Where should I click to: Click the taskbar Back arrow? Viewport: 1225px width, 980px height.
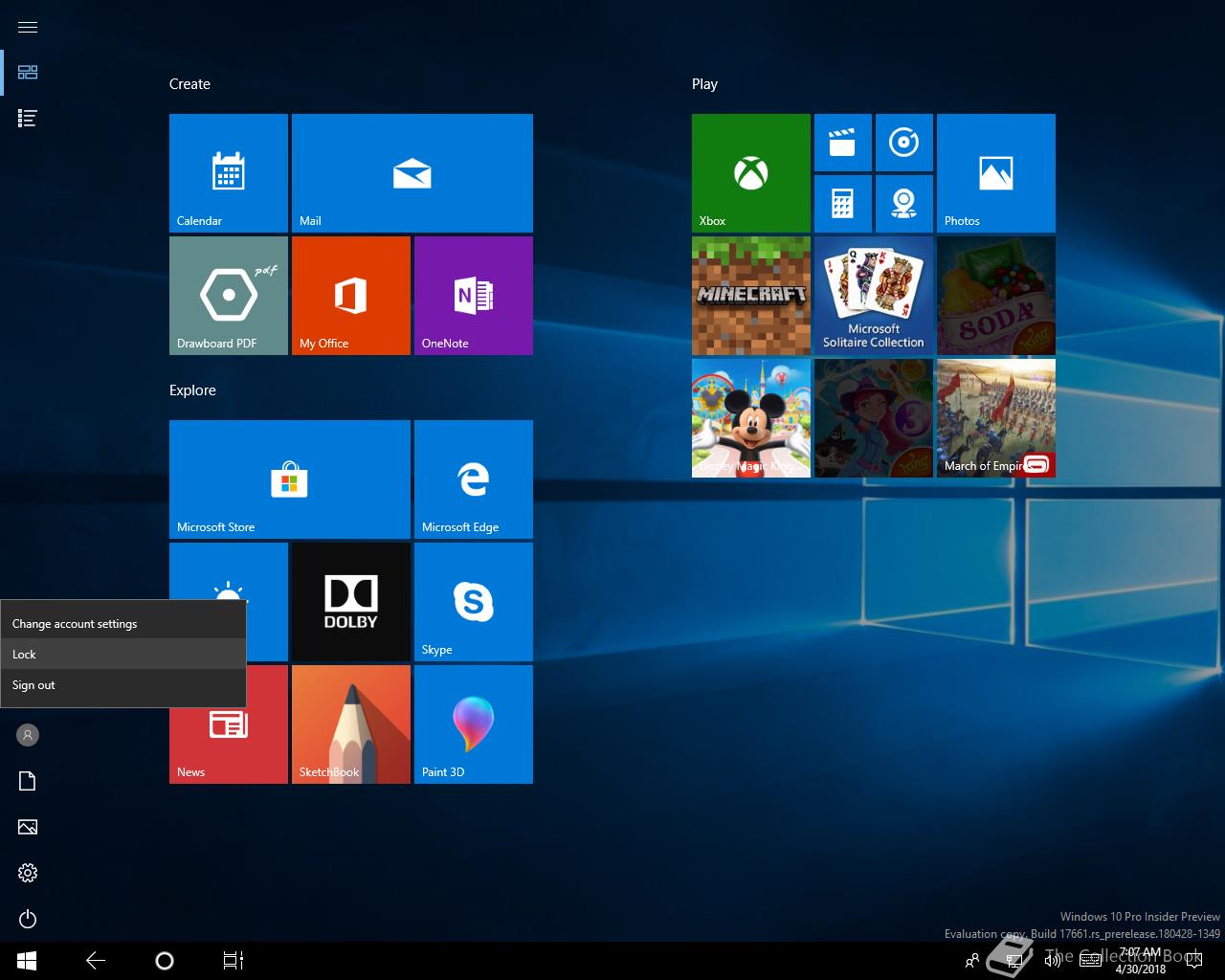[x=96, y=961]
